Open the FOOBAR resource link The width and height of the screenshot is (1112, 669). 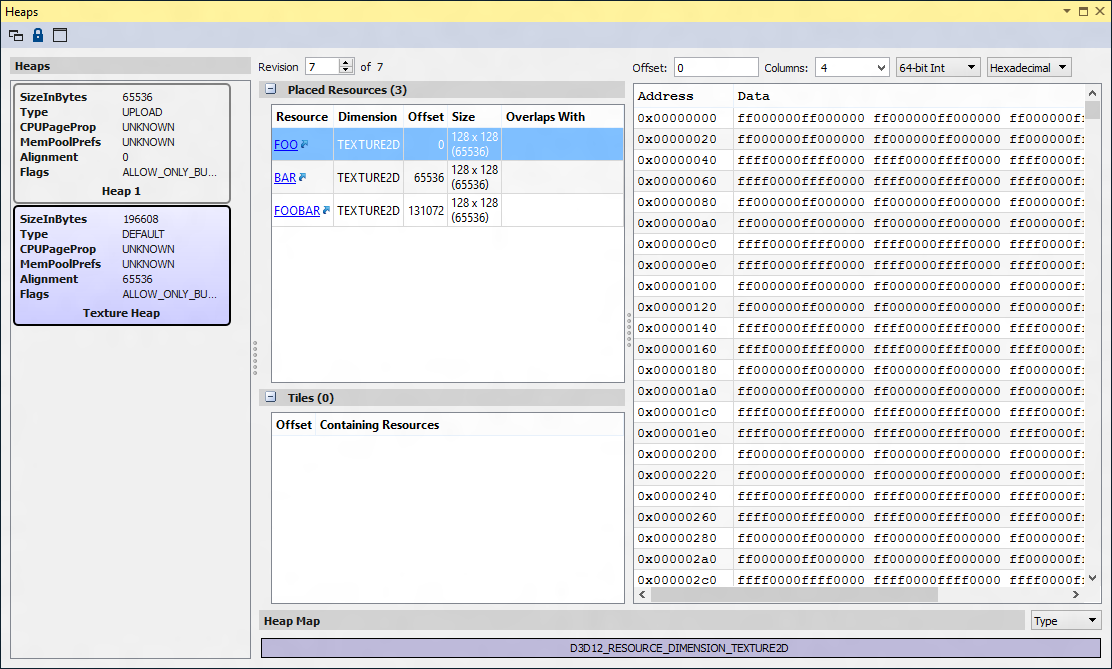[297, 211]
